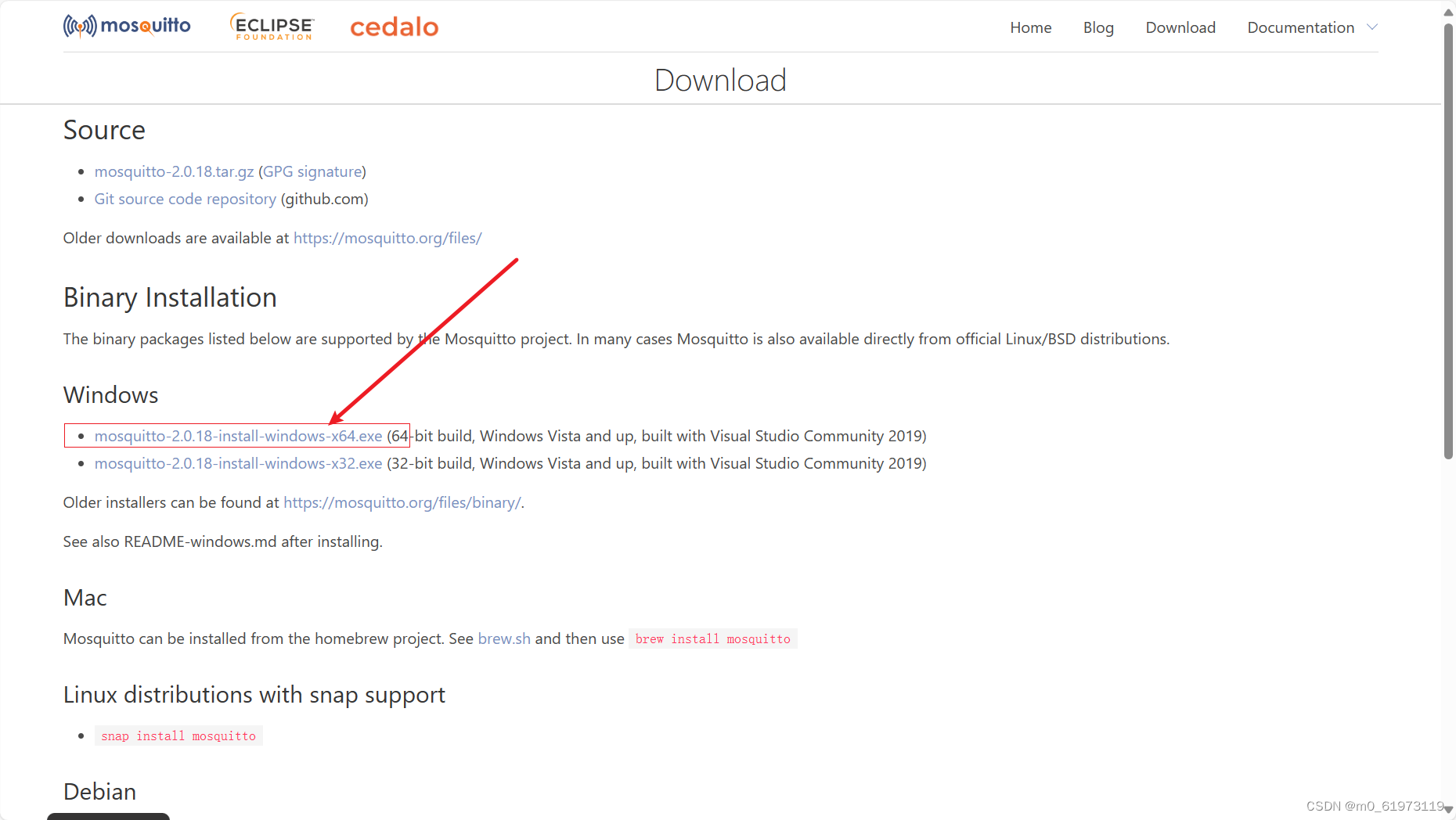Click the Binary Installation heading
The width and height of the screenshot is (1456, 820).
170,297
